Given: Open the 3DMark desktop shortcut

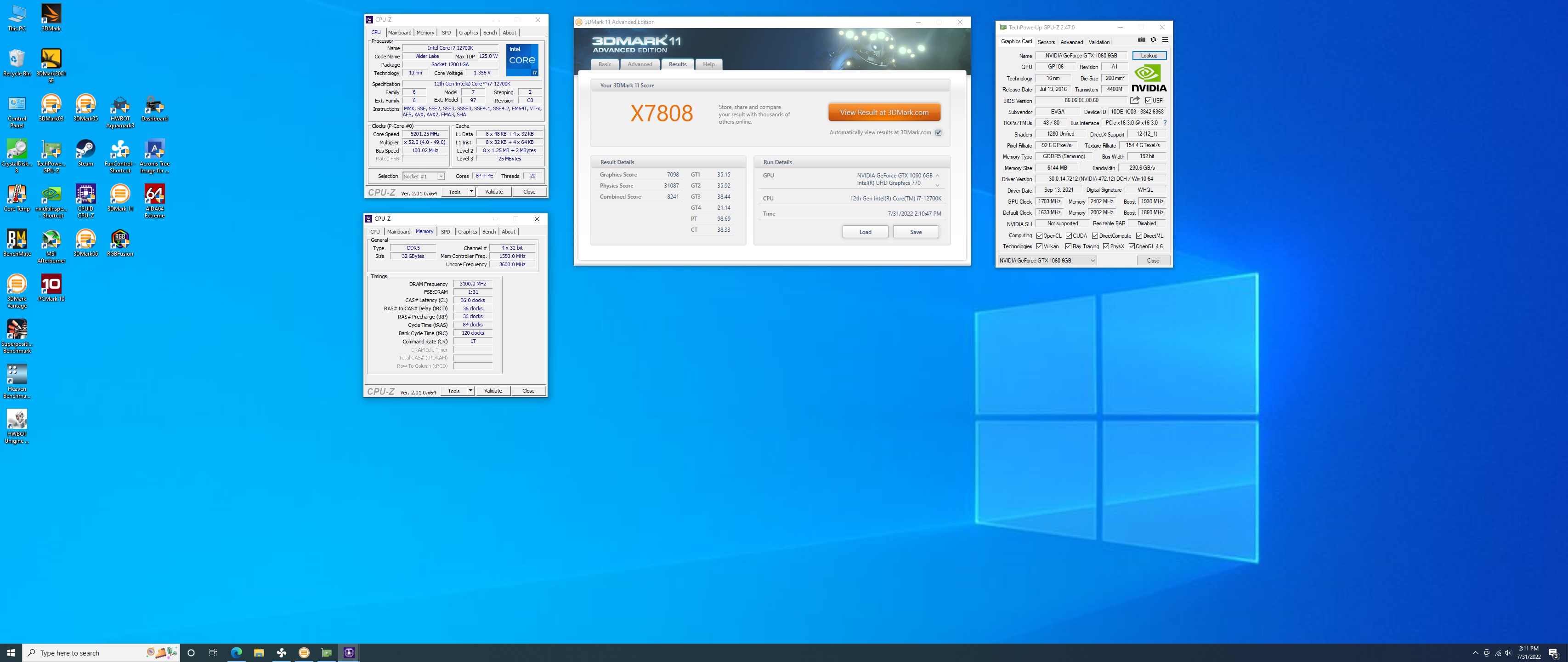Looking at the screenshot, I should 51,17.
